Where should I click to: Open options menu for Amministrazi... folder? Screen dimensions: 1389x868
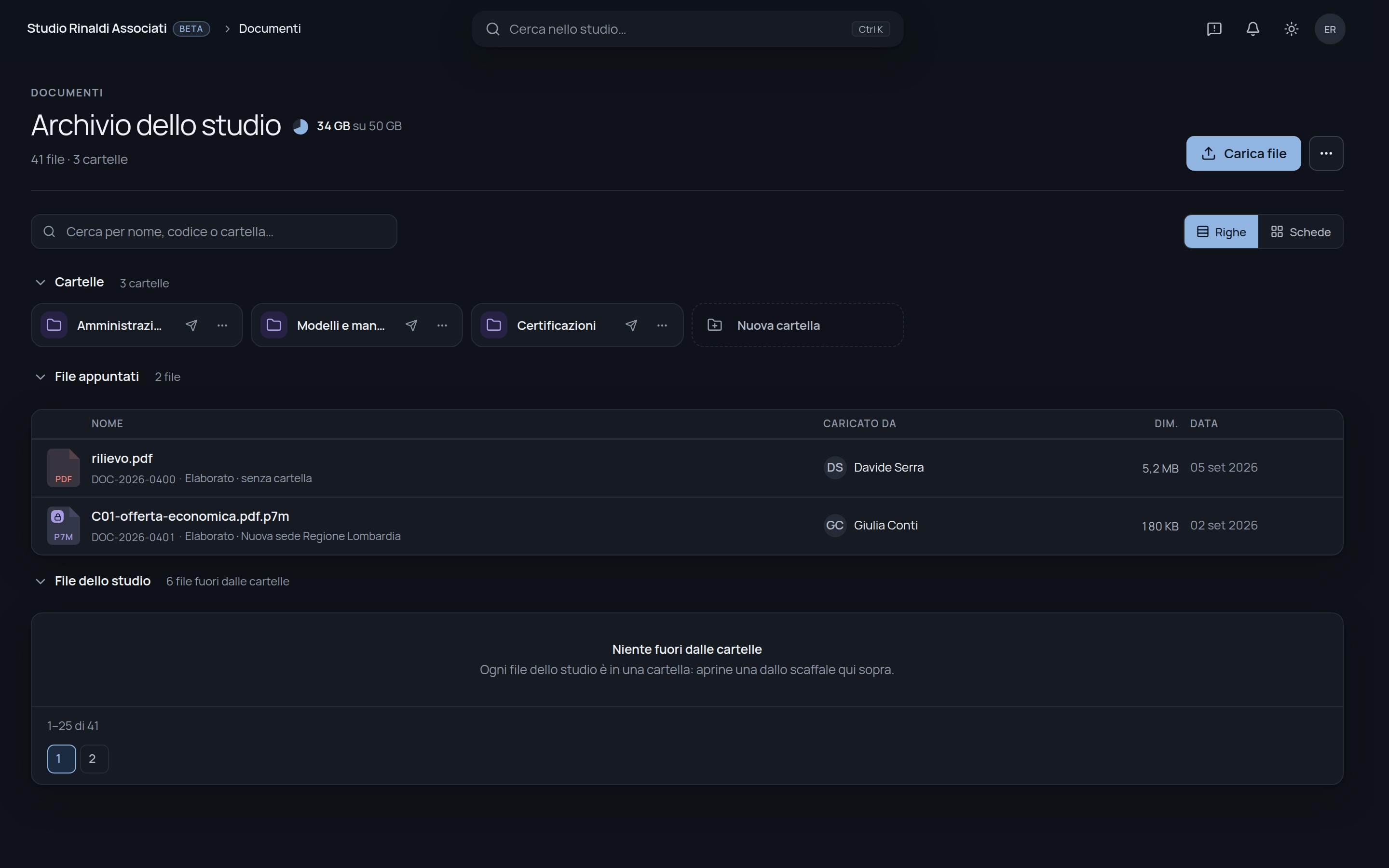[x=222, y=325]
